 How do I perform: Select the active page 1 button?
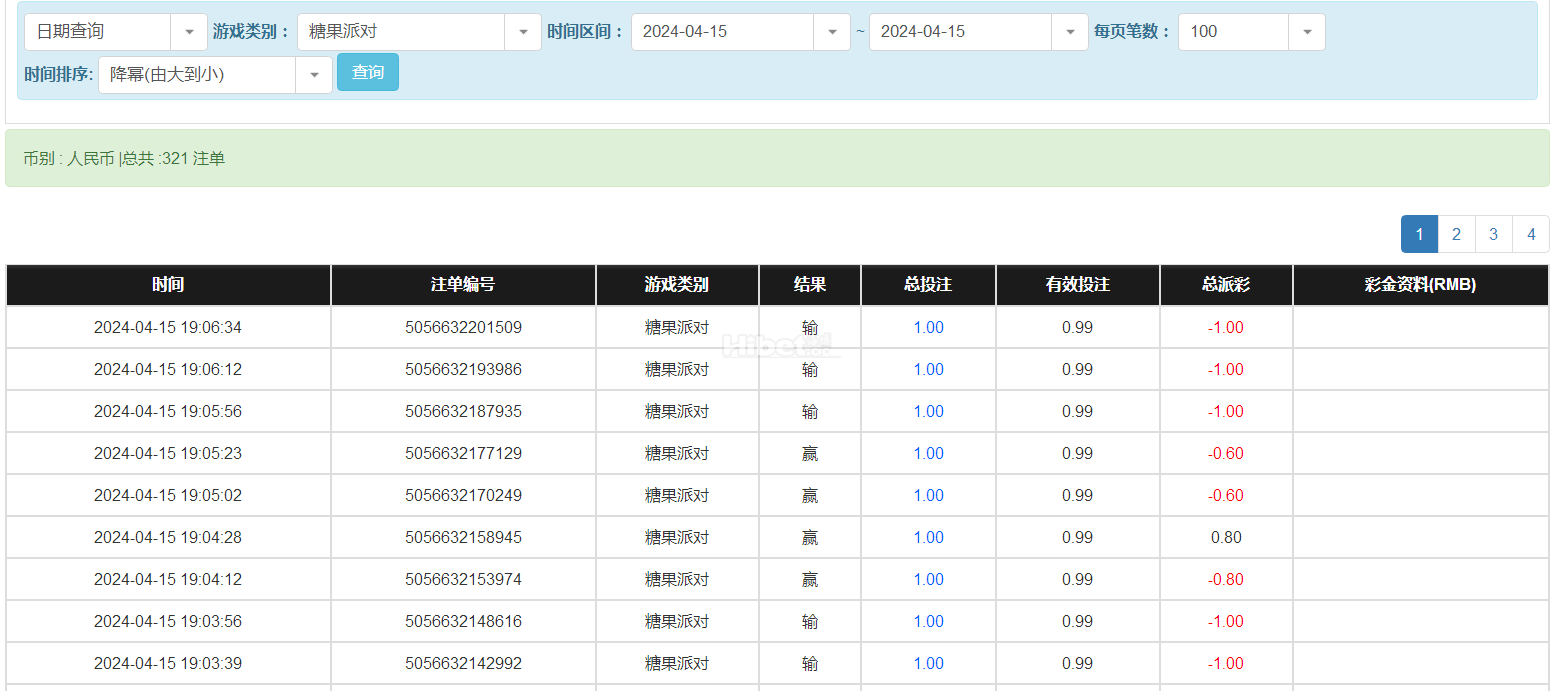(x=1419, y=234)
